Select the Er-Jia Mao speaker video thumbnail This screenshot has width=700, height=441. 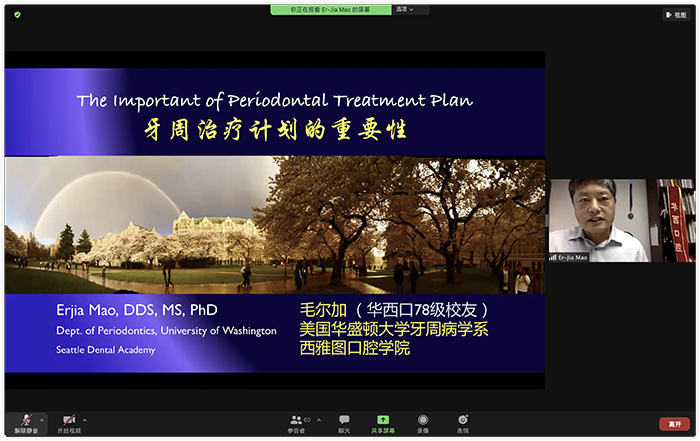[x=622, y=220]
